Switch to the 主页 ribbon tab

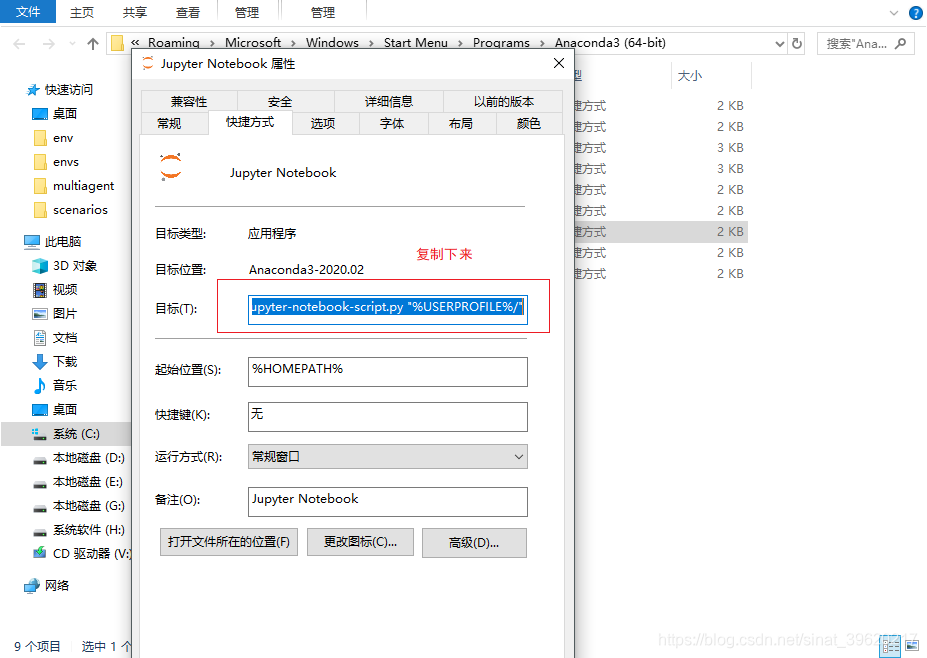pyautogui.click(x=82, y=12)
